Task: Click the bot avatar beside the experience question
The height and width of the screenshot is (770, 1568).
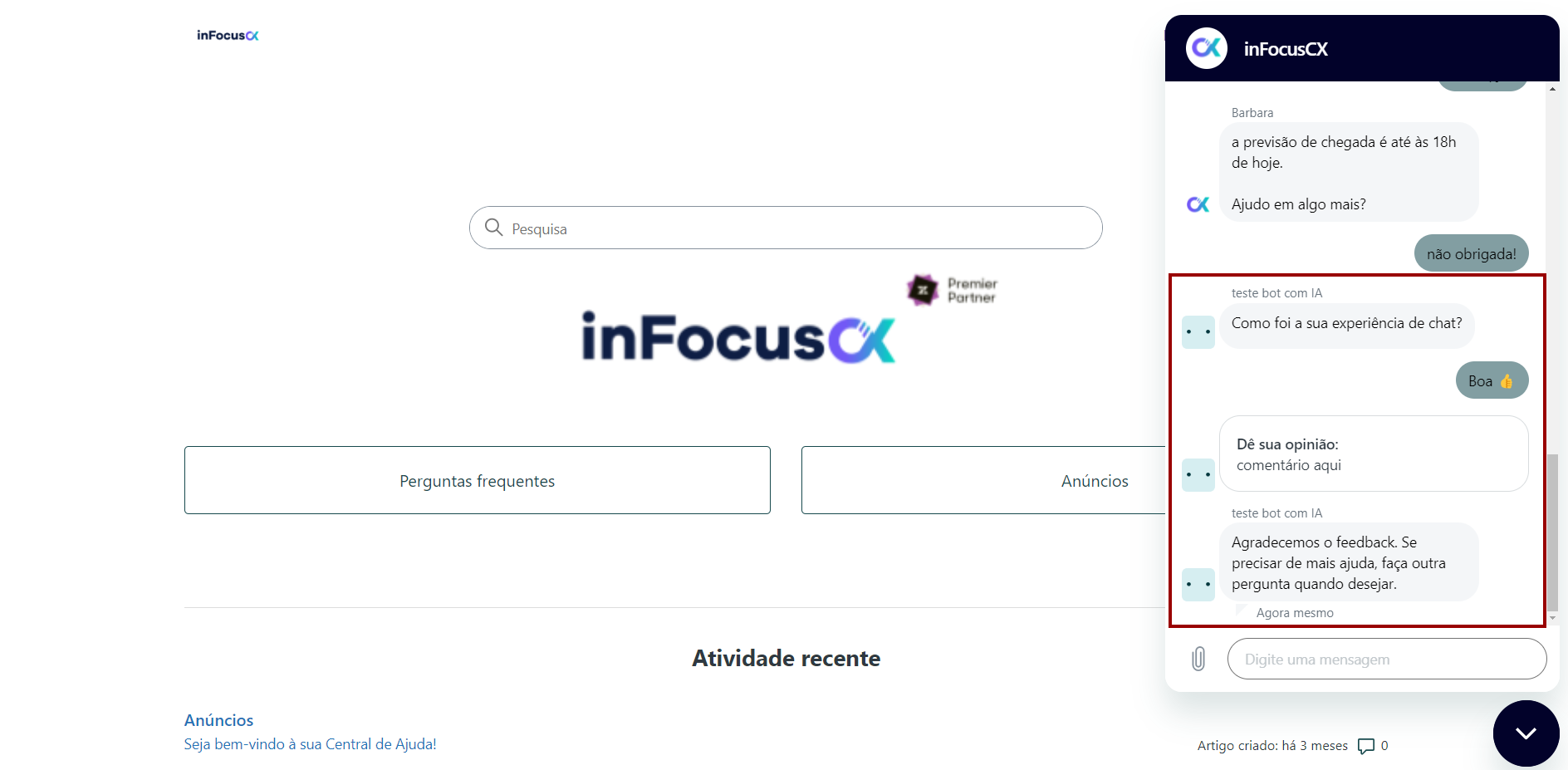Action: coord(1198,332)
